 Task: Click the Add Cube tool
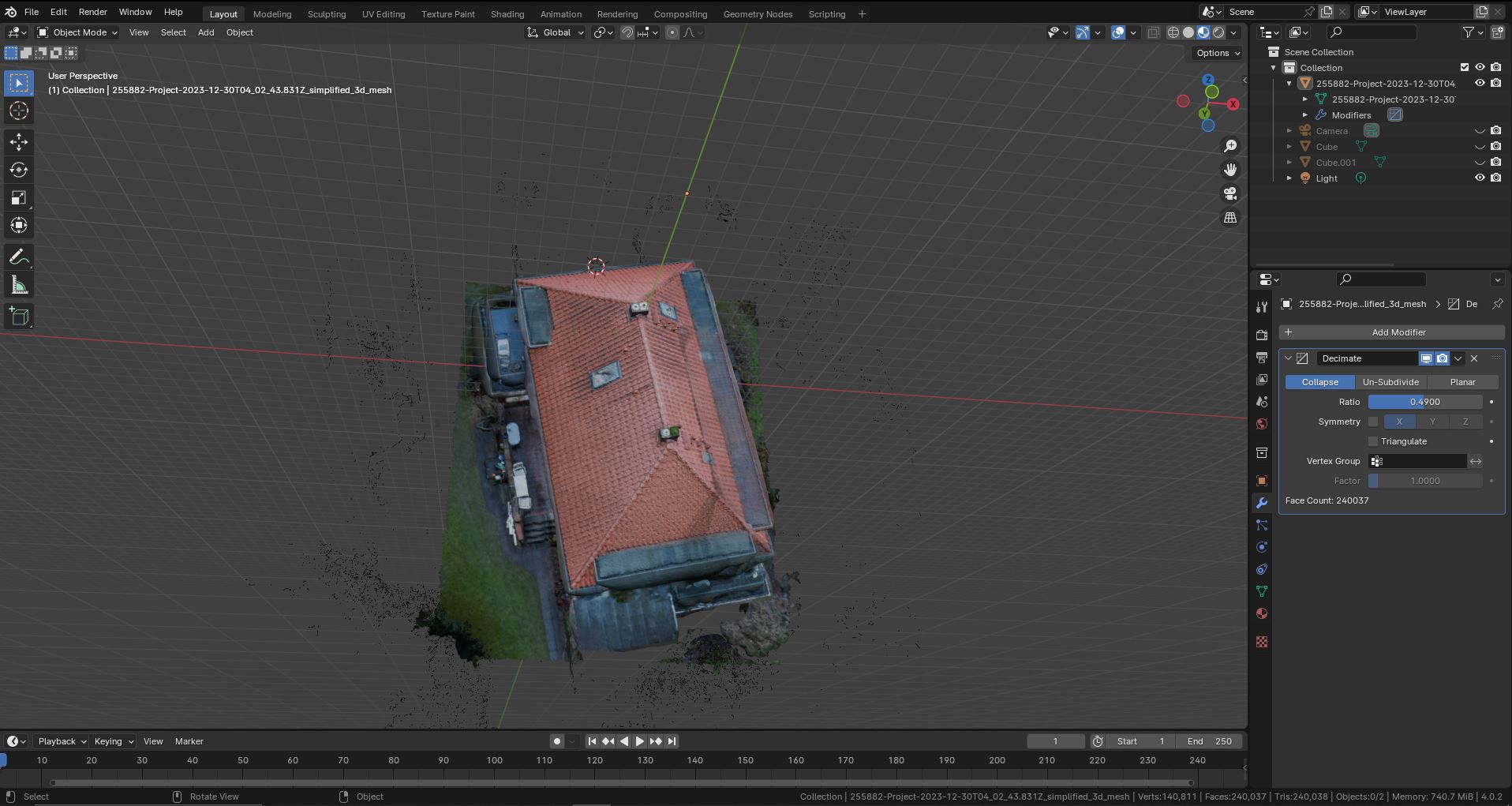click(x=19, y=317)
